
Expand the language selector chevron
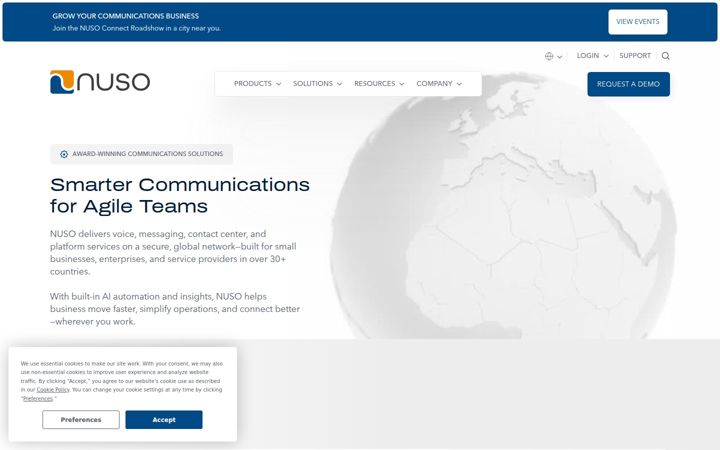click(x=560, y=56)
